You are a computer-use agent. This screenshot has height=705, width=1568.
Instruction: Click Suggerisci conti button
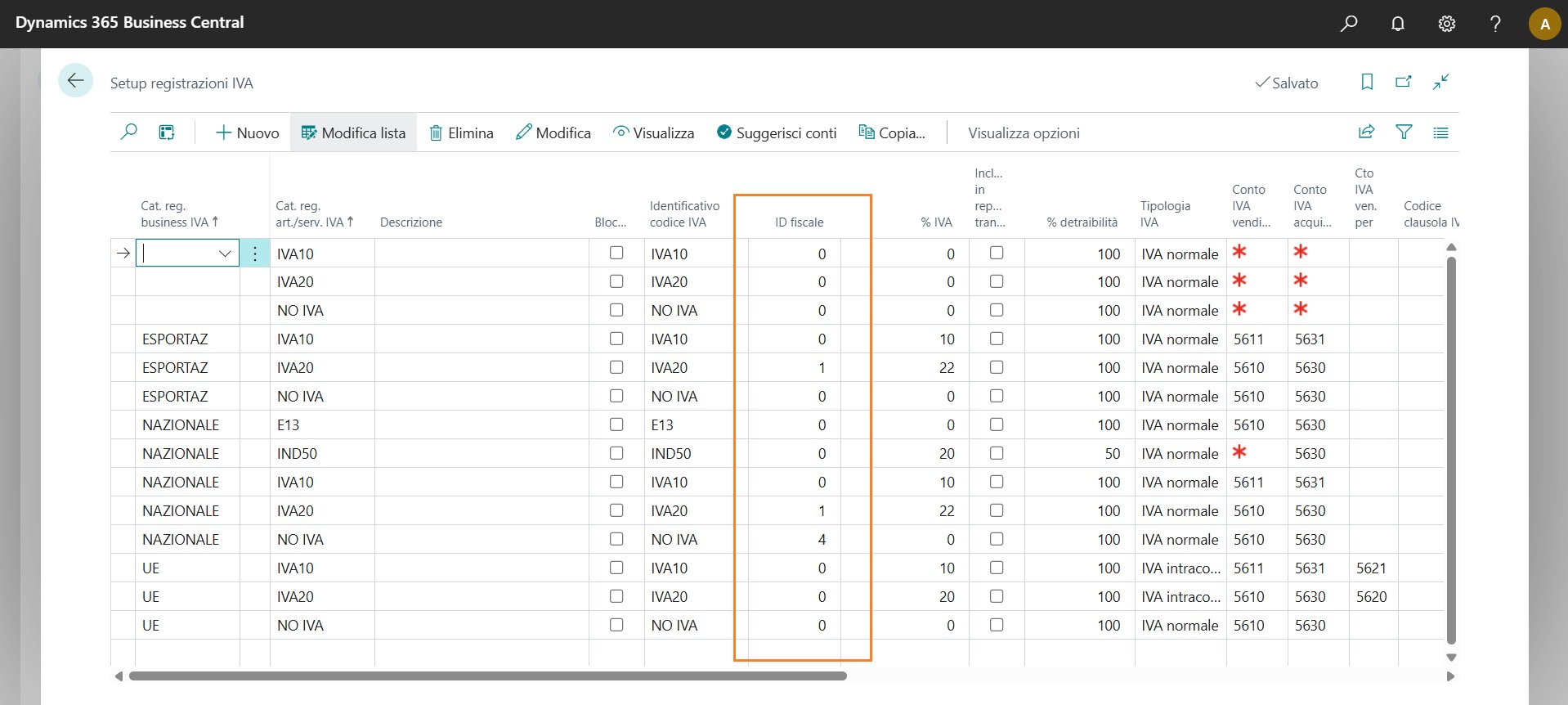[x=777, y=132]
